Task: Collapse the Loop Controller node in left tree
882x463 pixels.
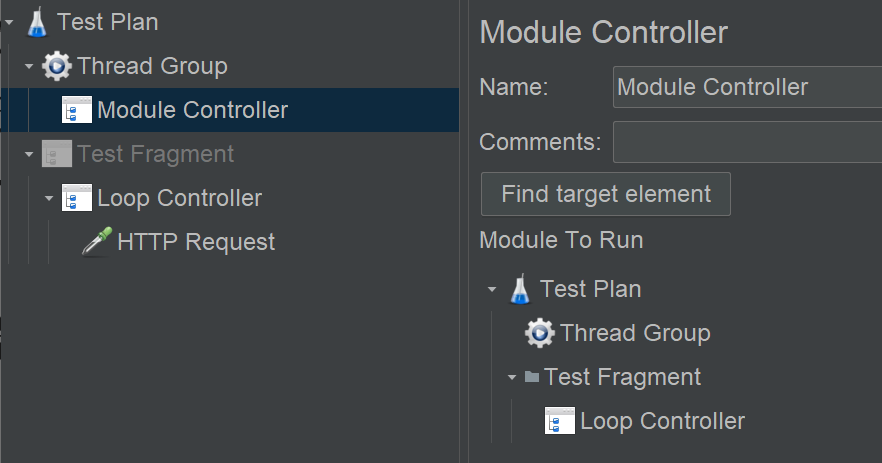Action: pos(49,198)
